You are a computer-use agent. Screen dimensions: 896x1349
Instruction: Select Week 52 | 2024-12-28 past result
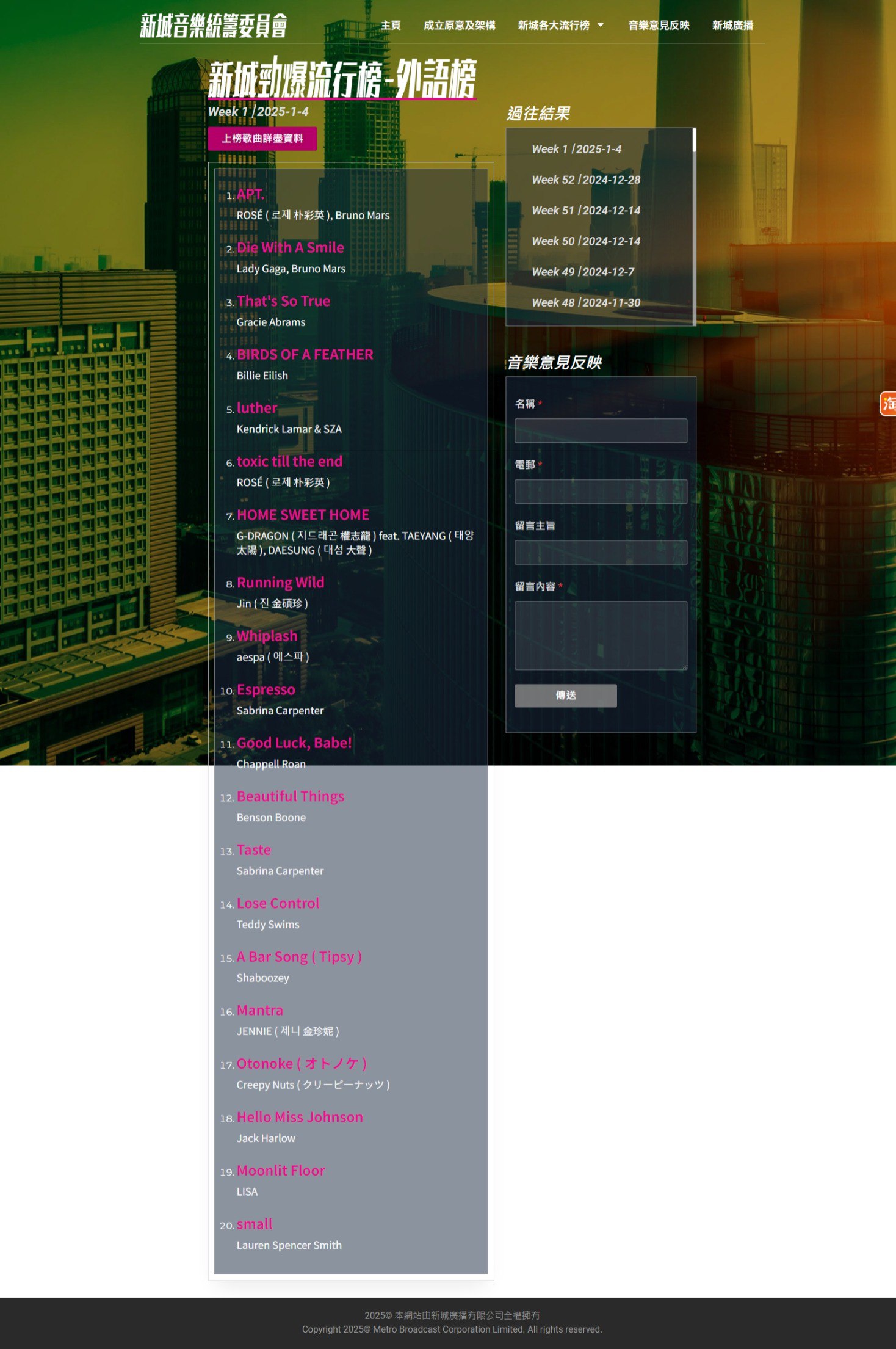586,180
